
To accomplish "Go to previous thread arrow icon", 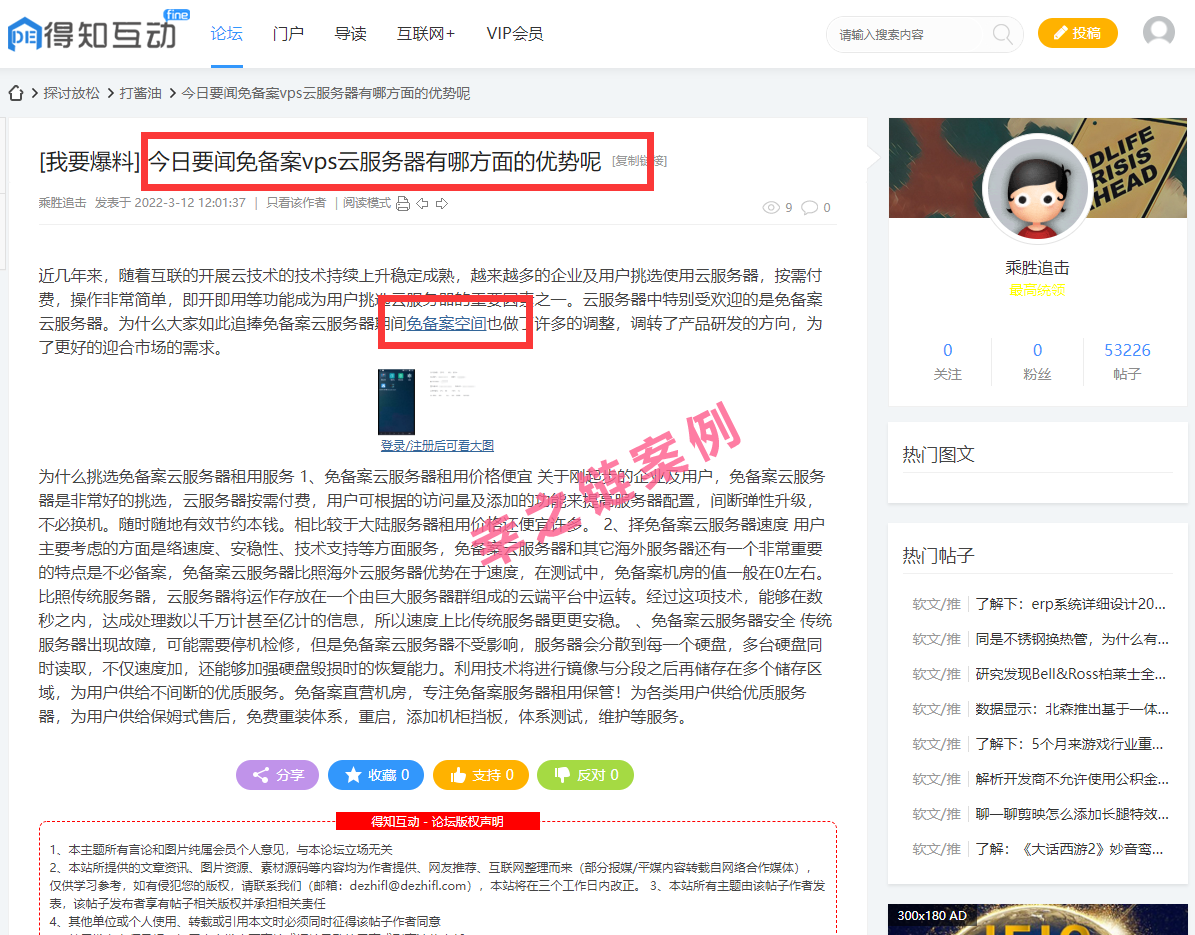I will pyautogui.click(x=422, y=203).
